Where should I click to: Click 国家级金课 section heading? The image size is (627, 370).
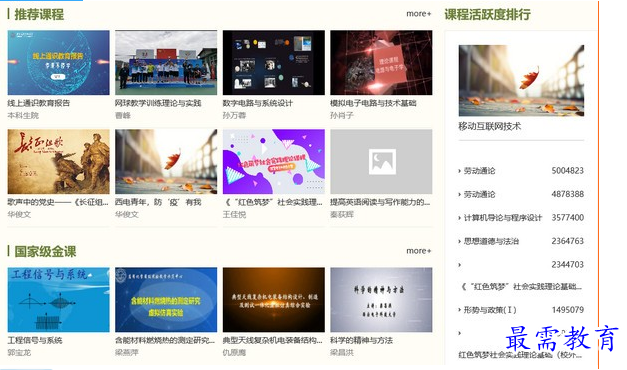[45, 252]
